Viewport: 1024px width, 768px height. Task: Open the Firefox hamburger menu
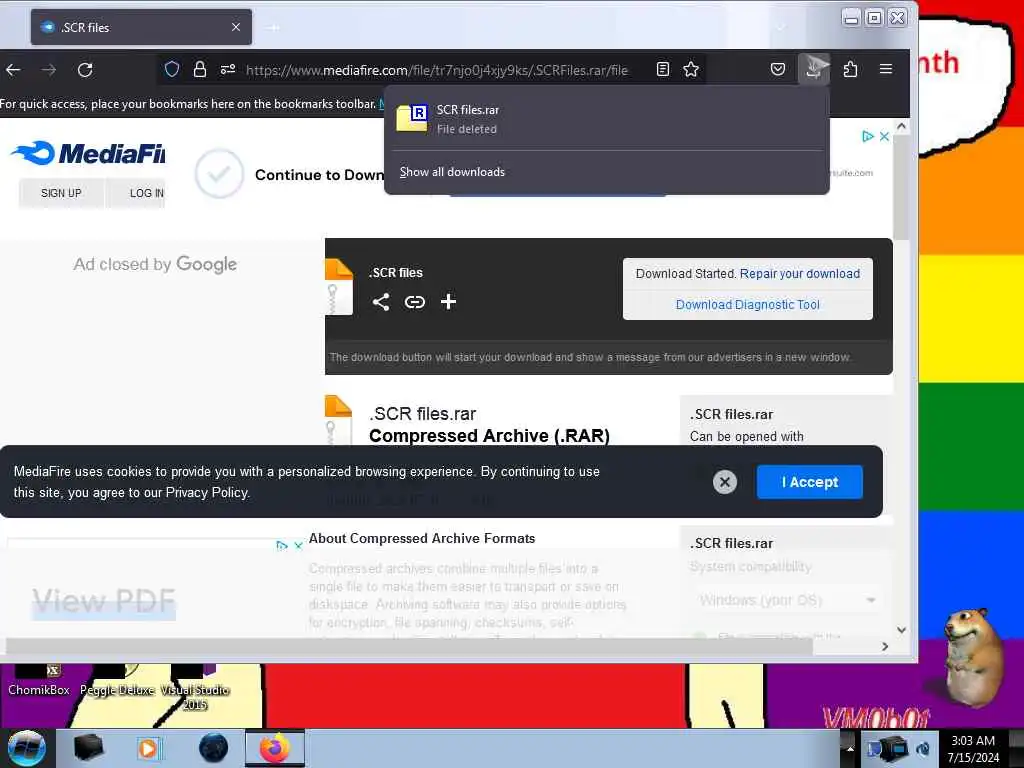click(886, 69)
